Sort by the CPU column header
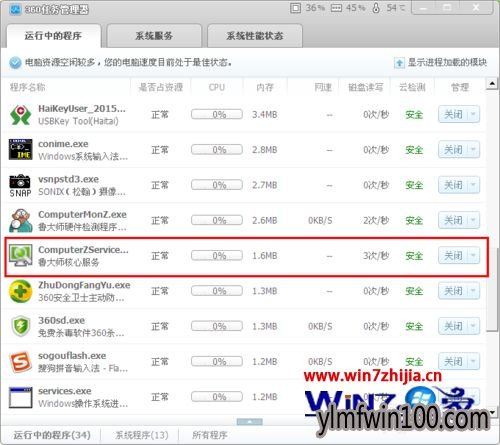The width and height of the screenshot is (500, 445). tap(217, 87)
